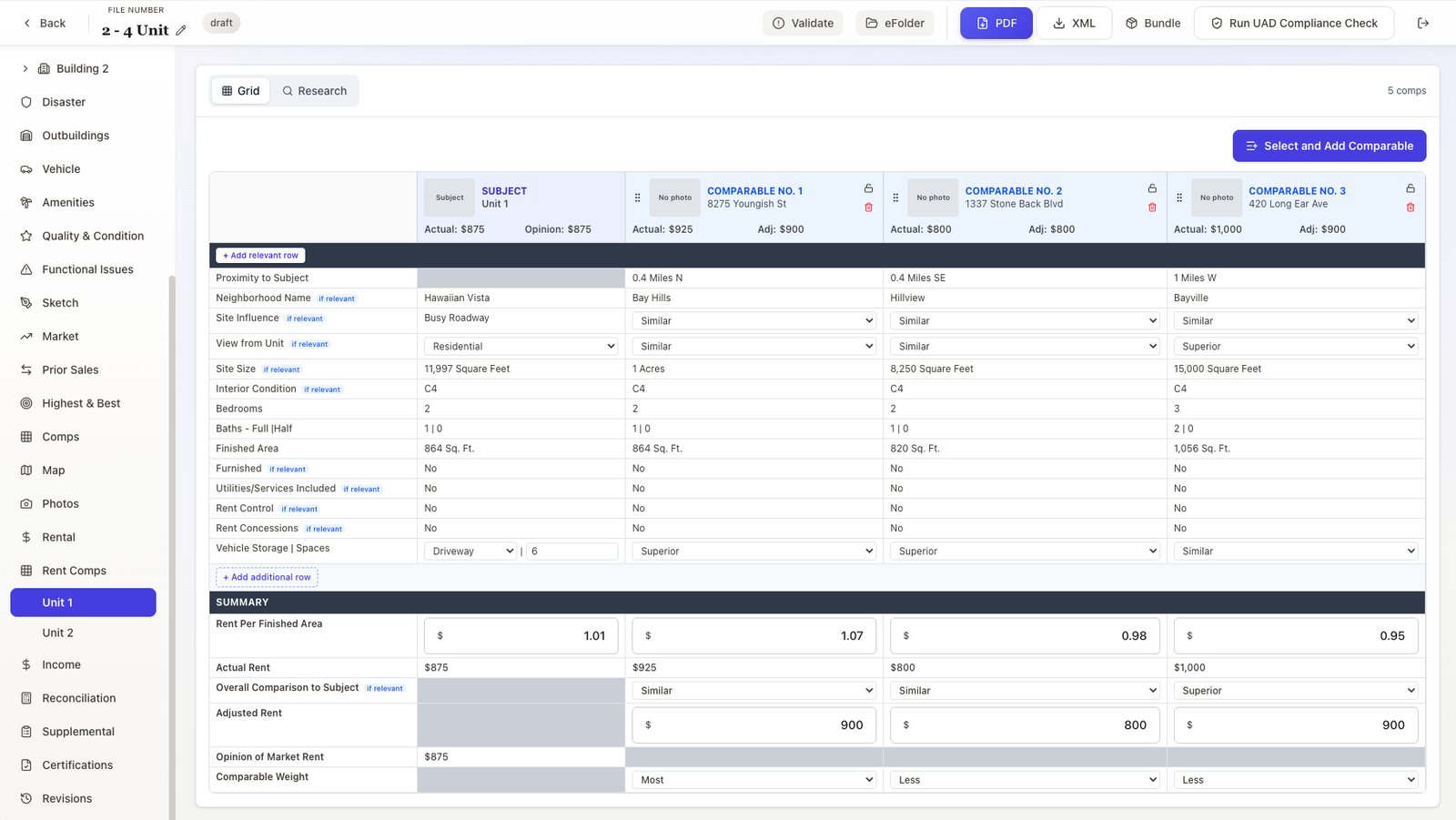Open Comparable Weight dropdown showing Most

pos(753,780)
